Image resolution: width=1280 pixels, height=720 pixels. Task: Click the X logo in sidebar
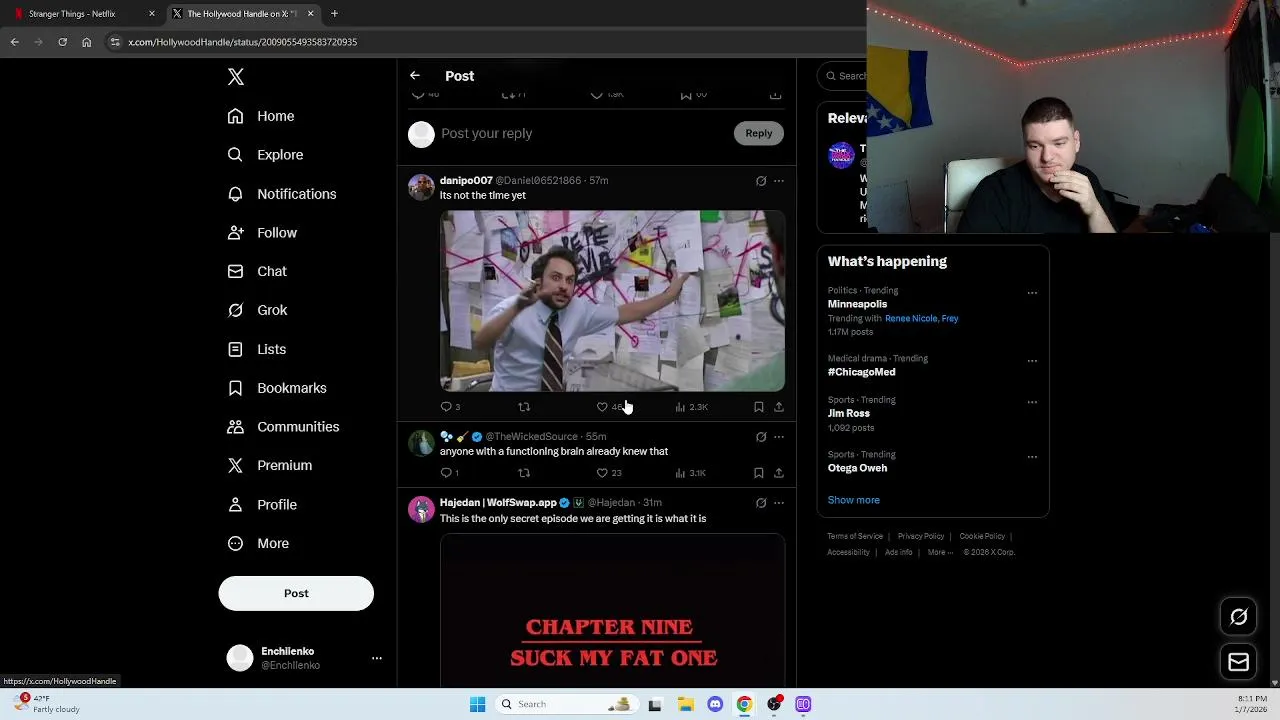pos(236,77)
